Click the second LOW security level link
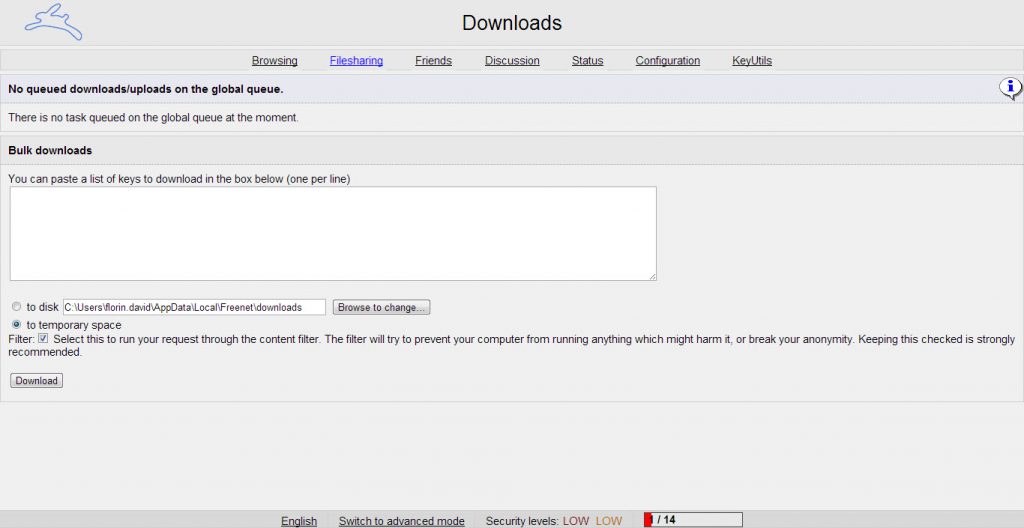The height and width of the screenshot is (528, 1024). tap(609, 521)
